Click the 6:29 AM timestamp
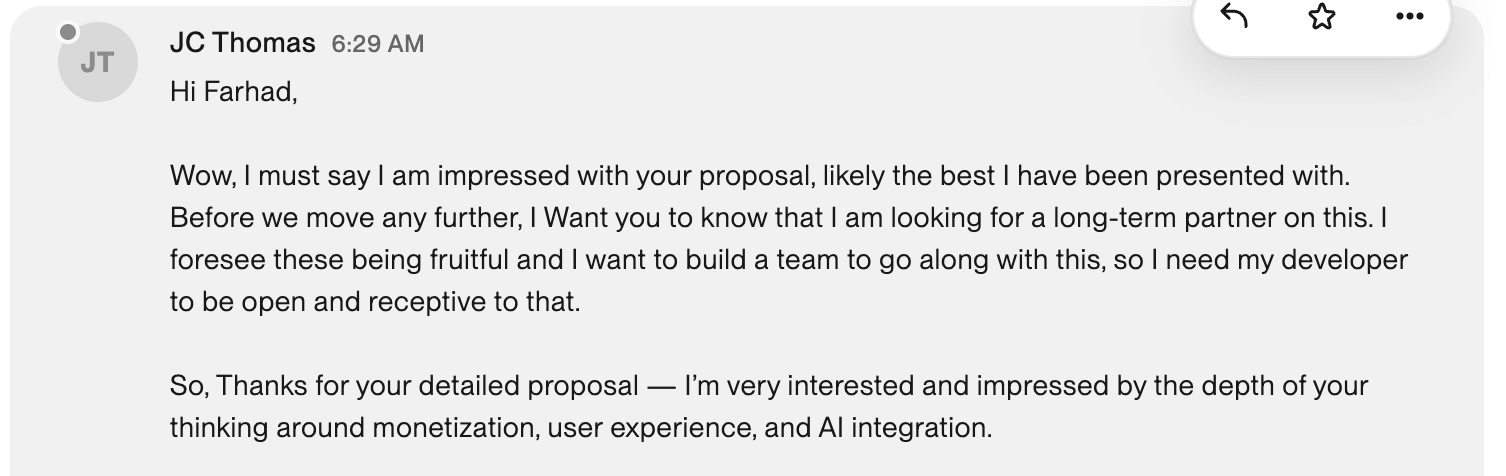This screenshot has height=476, width=1506. coord(378,44)
